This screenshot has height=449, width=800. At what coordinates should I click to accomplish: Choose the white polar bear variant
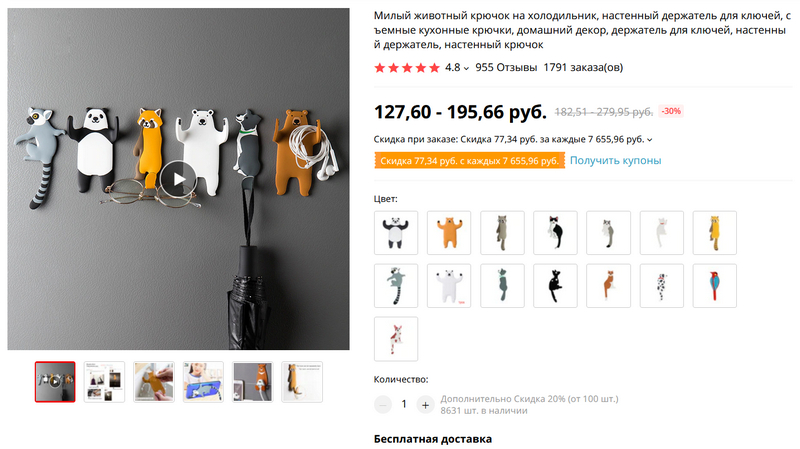click(x=449, y=286)
